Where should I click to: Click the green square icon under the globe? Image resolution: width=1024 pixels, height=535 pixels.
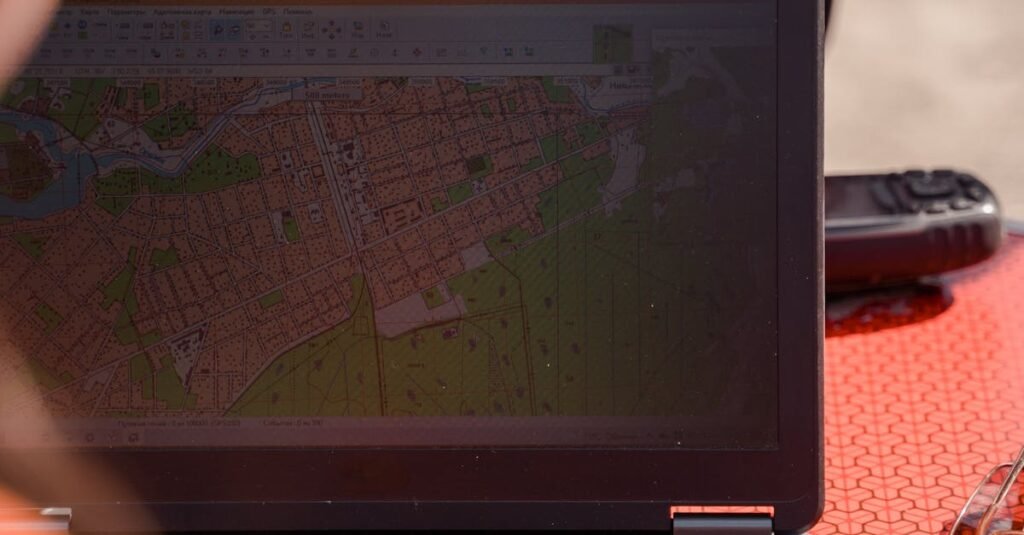[x=82, y=35]
